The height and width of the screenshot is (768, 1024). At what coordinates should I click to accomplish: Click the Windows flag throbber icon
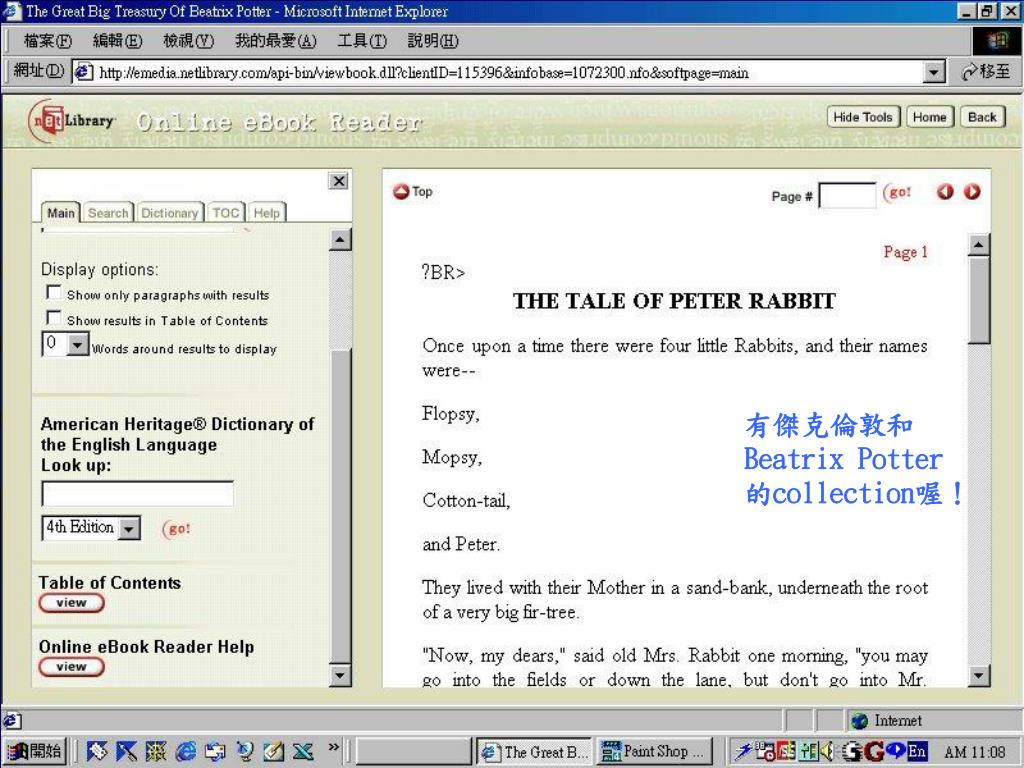click(x=997, y=41)
